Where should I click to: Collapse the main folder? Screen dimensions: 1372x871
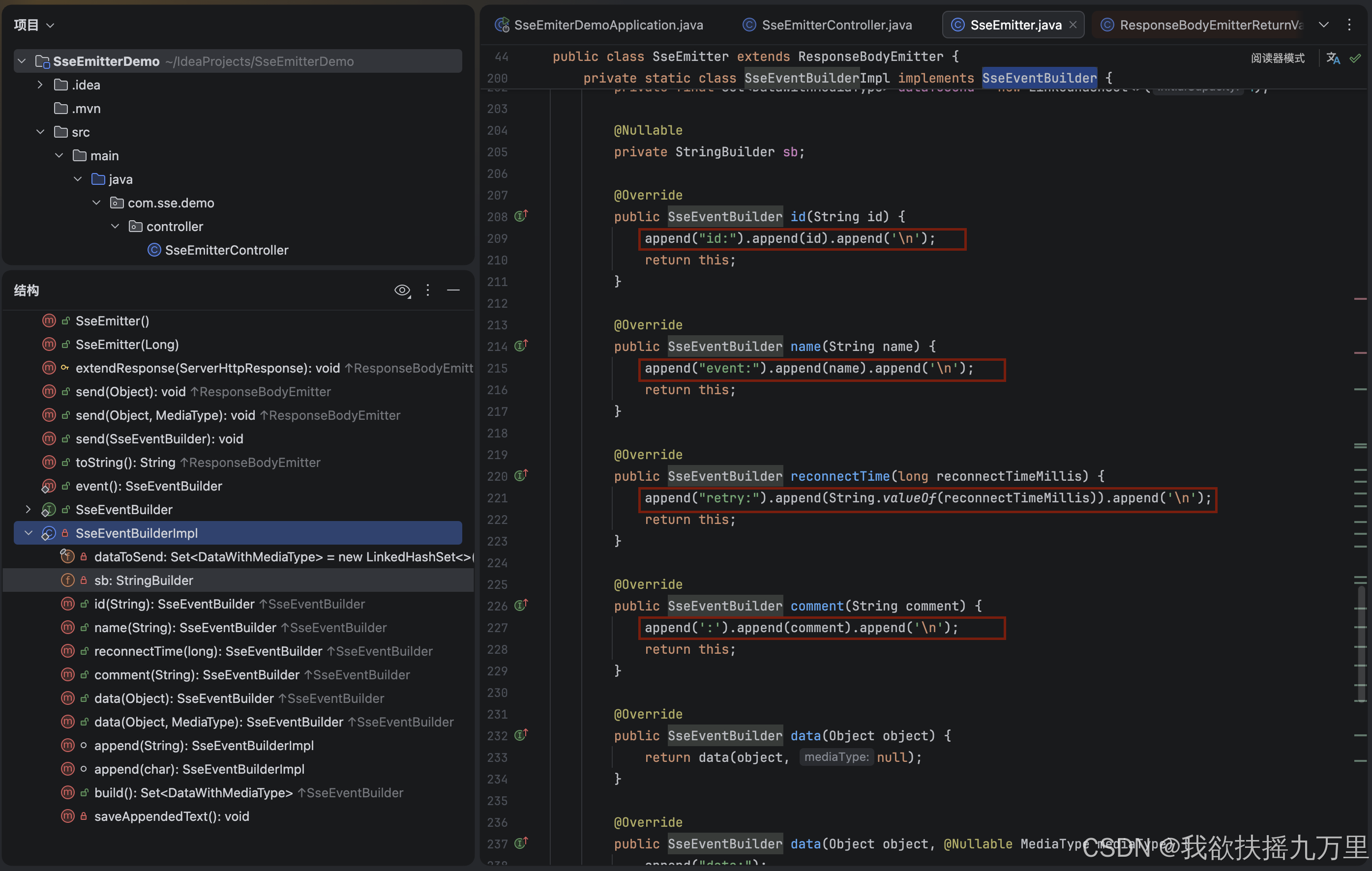coord(59,155)
